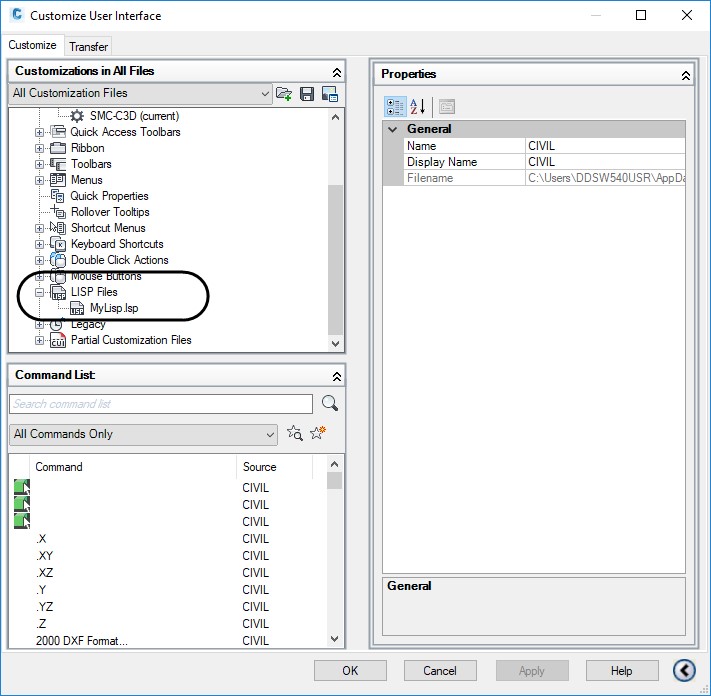711x696 pixels.
Task: Click the Load partial customization file icon
Action: tap(284, 94)
